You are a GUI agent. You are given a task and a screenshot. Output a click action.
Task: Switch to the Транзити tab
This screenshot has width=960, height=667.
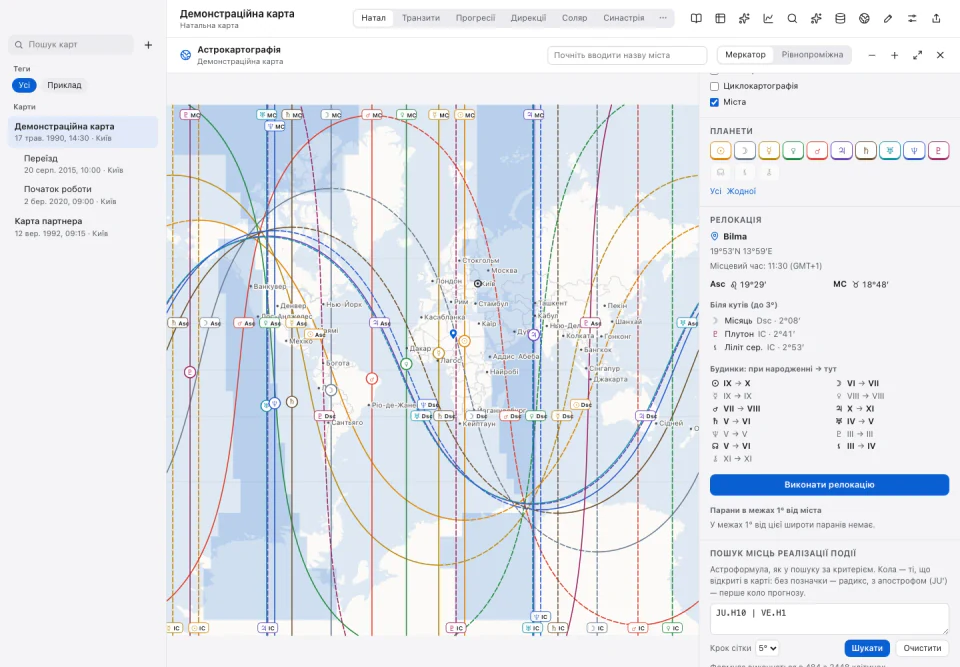(421, 18)
